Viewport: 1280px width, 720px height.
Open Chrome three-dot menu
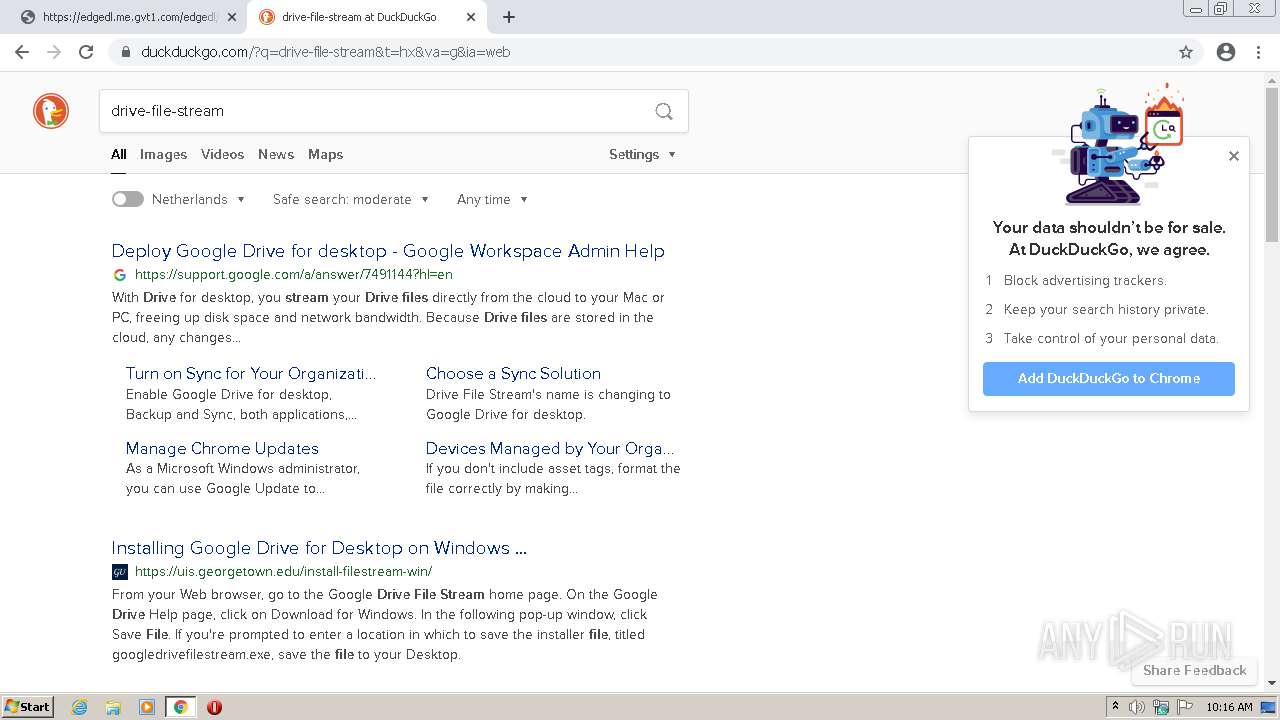[1258, 52]
